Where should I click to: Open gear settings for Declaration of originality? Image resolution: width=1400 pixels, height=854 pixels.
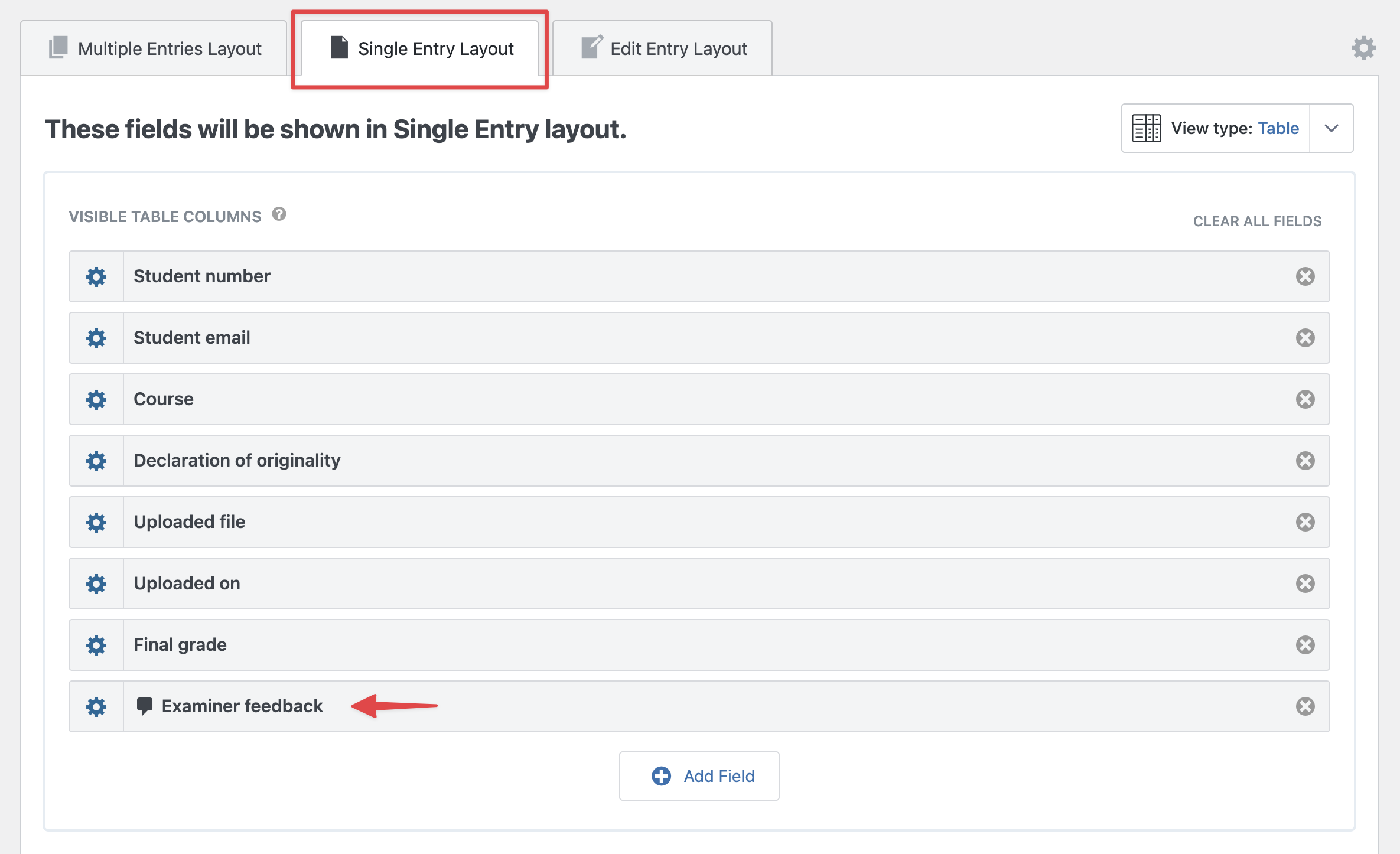coord(96,461)
